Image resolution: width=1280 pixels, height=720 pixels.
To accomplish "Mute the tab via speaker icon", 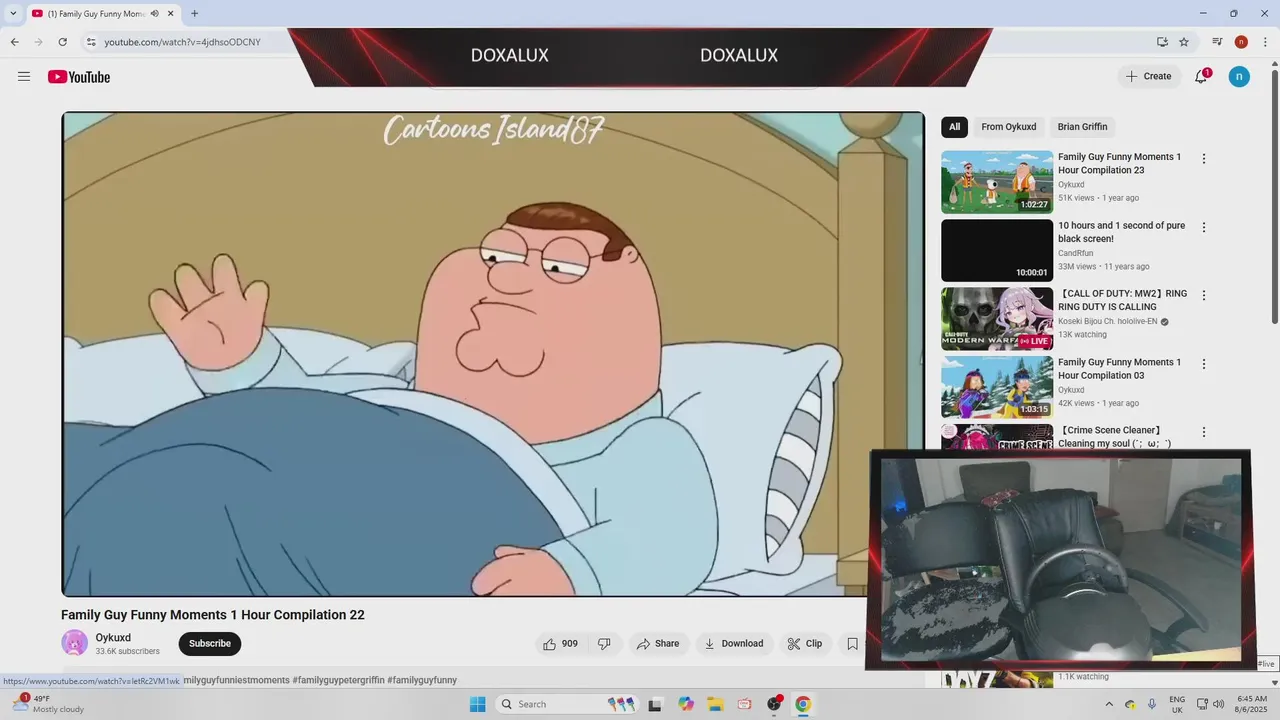I will 155,14.
